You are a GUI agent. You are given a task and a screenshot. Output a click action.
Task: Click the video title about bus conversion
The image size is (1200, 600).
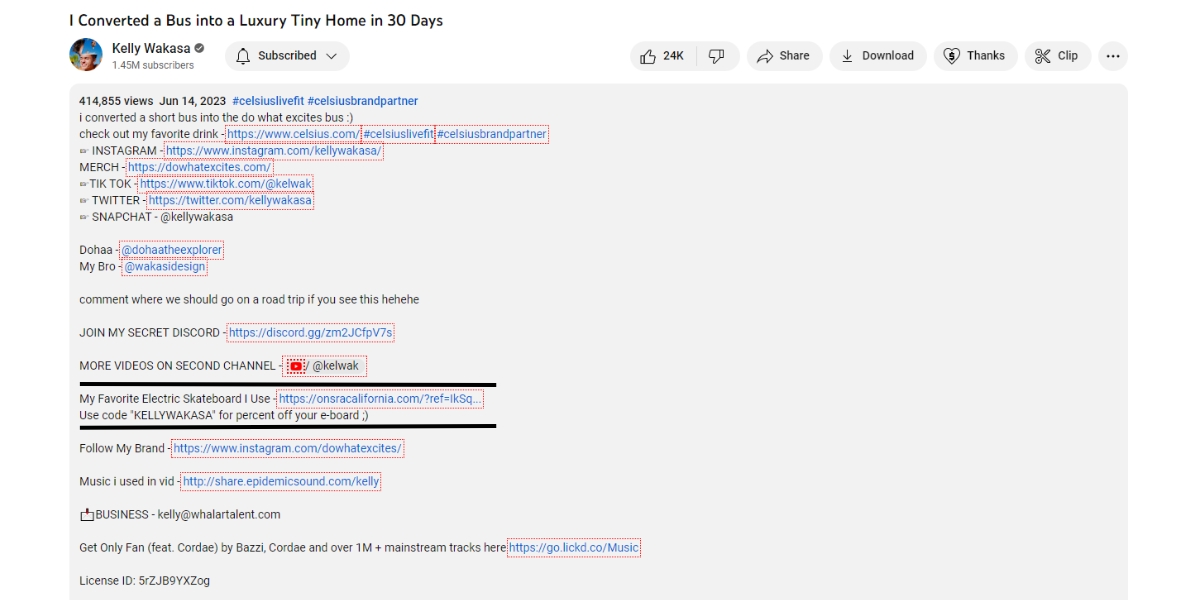point(256,20)
